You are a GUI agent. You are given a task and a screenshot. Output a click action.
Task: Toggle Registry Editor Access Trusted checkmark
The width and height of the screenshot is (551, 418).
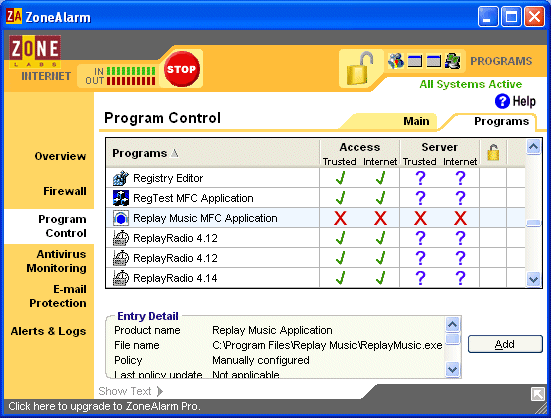340,178
